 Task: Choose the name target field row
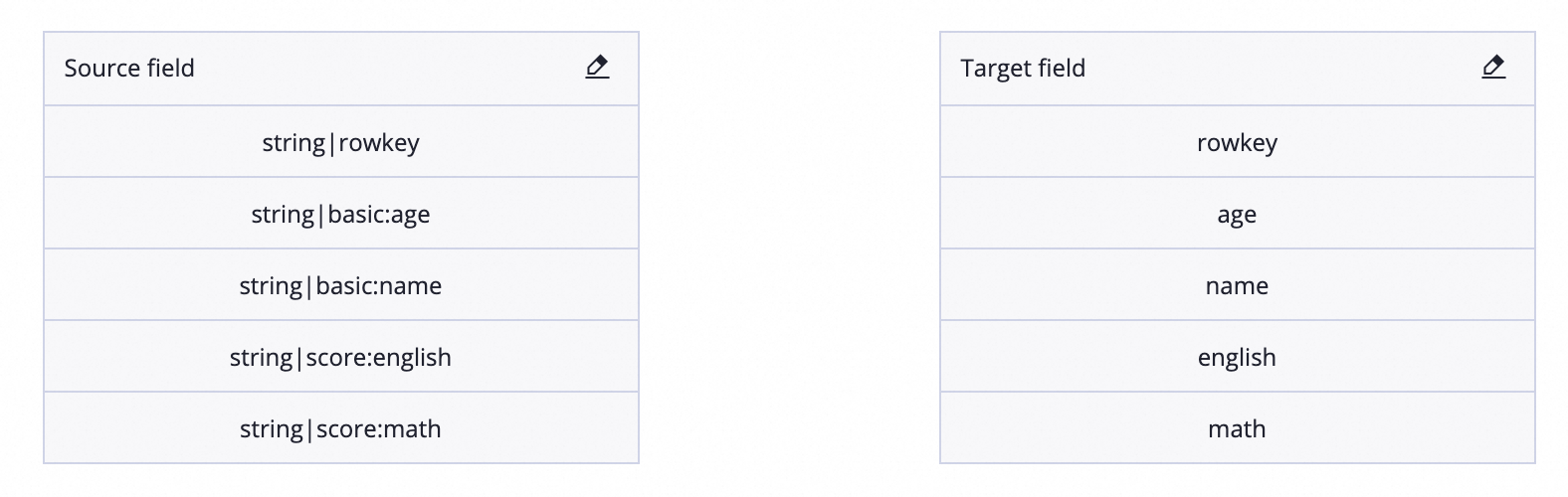pyautogui.click(x=1237, y=285)
